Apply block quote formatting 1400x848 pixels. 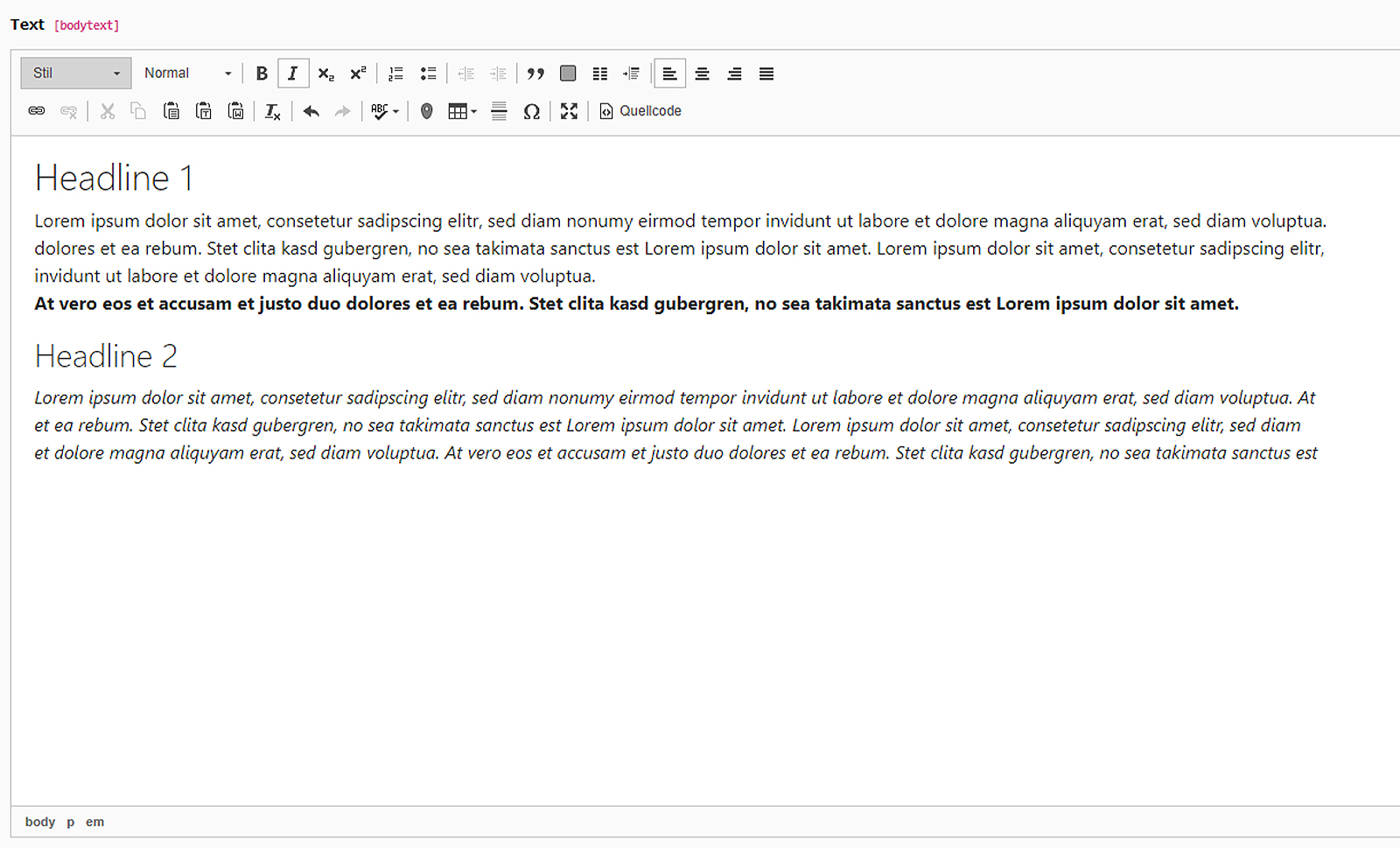tap(535, 74)
